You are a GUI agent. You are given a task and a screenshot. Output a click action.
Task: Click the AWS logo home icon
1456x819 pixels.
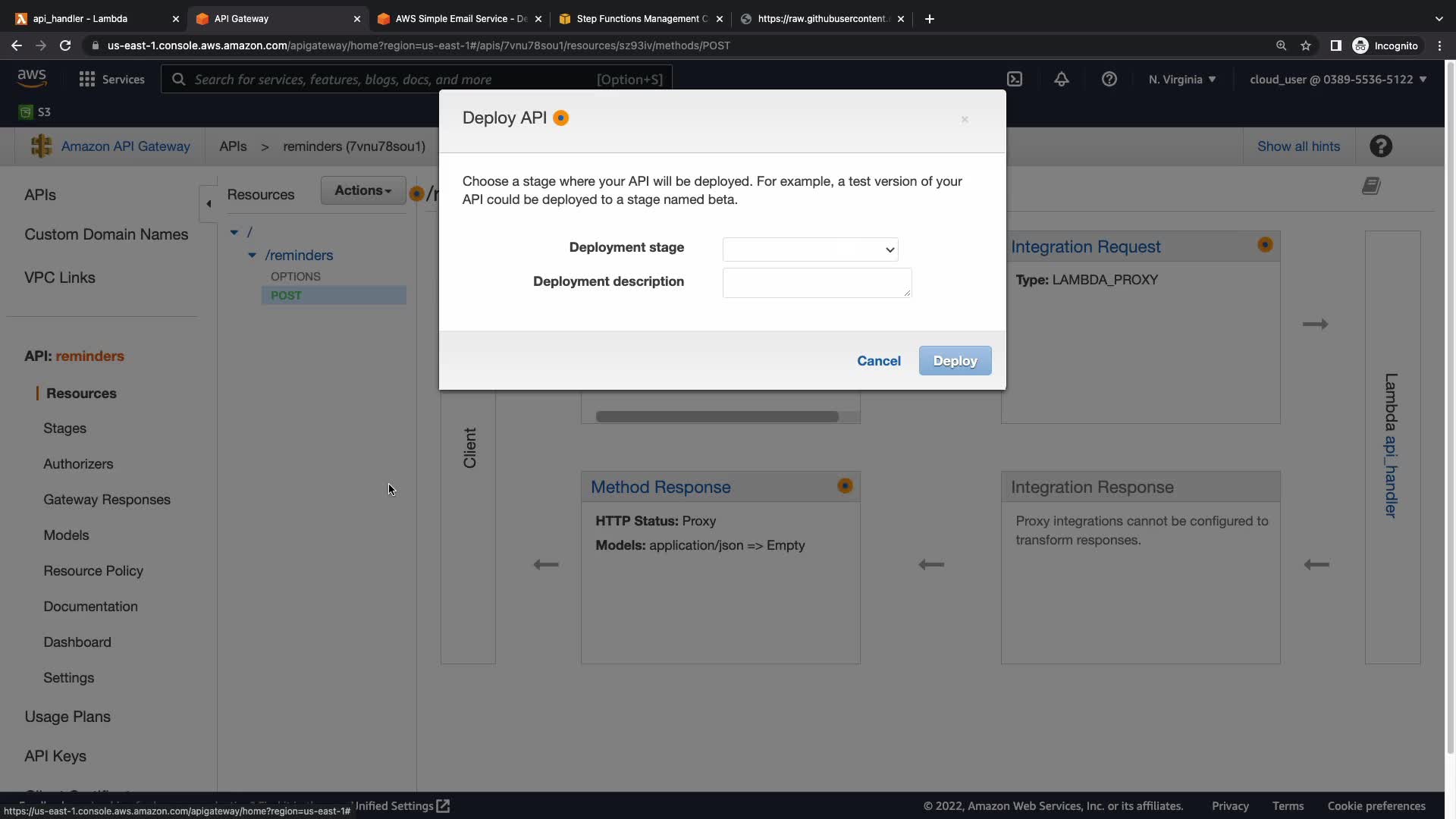[32, 78]
